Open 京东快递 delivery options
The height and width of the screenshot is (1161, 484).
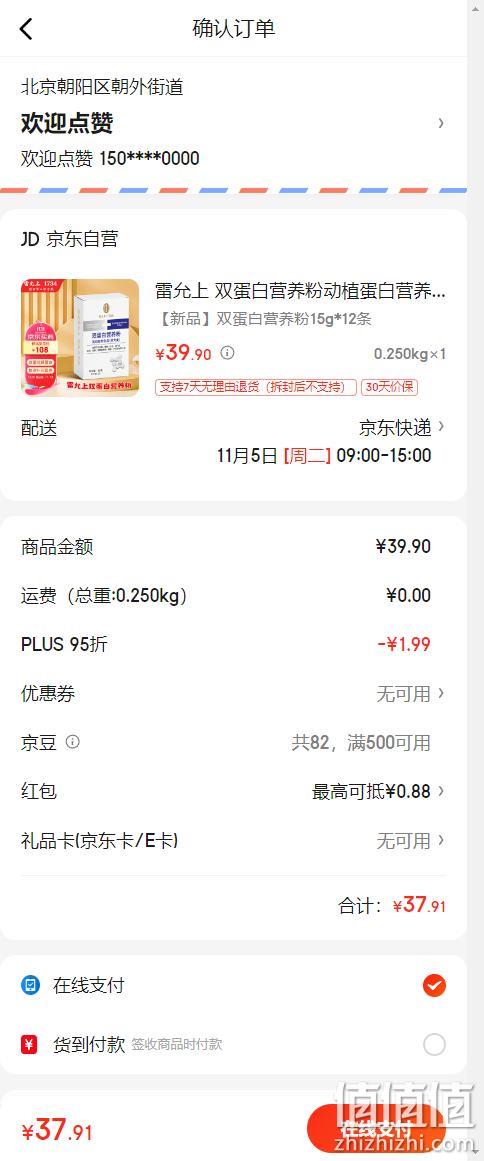[x=403, y=427]
